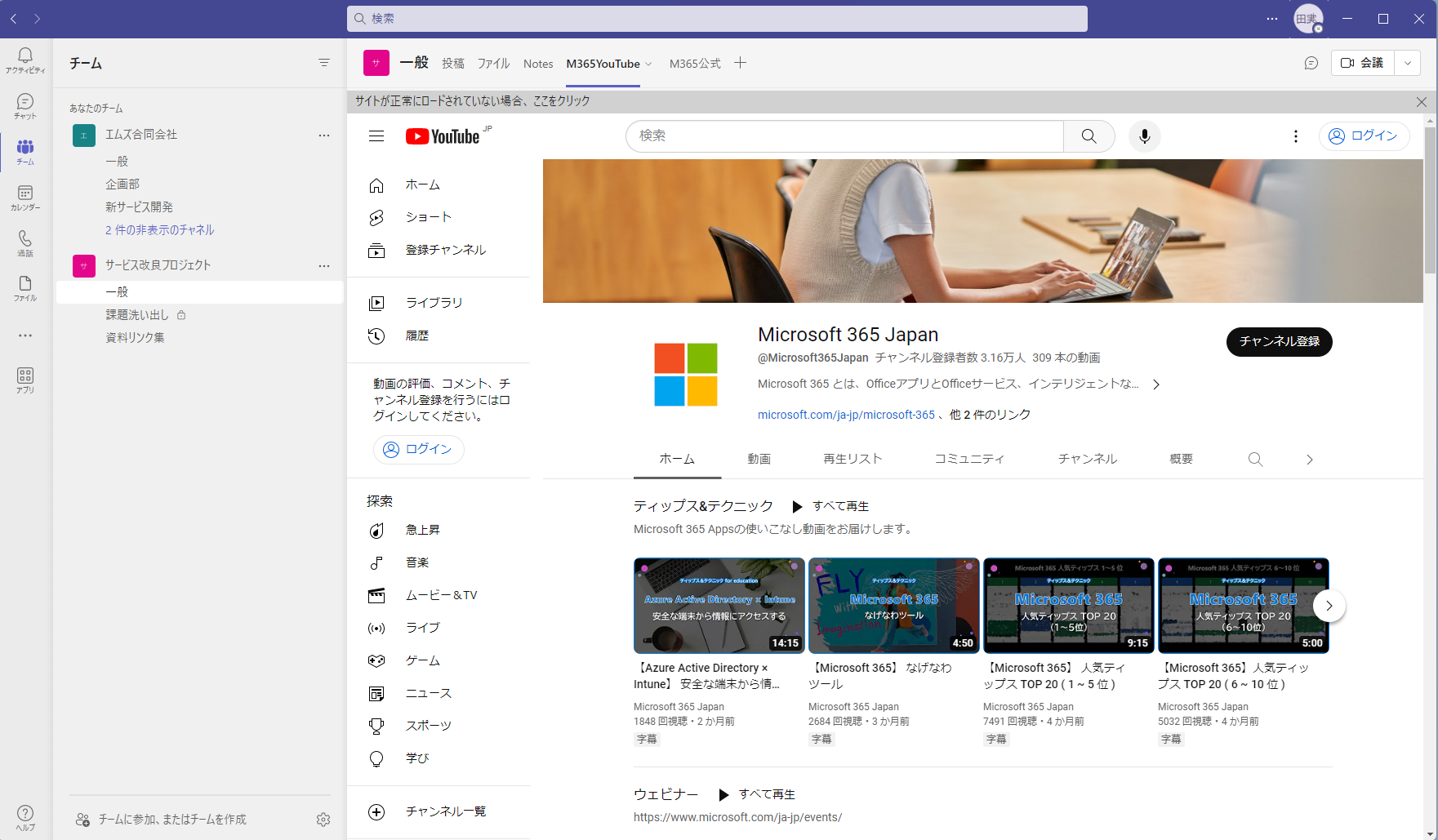Open the 概要 channel tab
The height and width of the screenshot is (840, 1438).
1181,459
